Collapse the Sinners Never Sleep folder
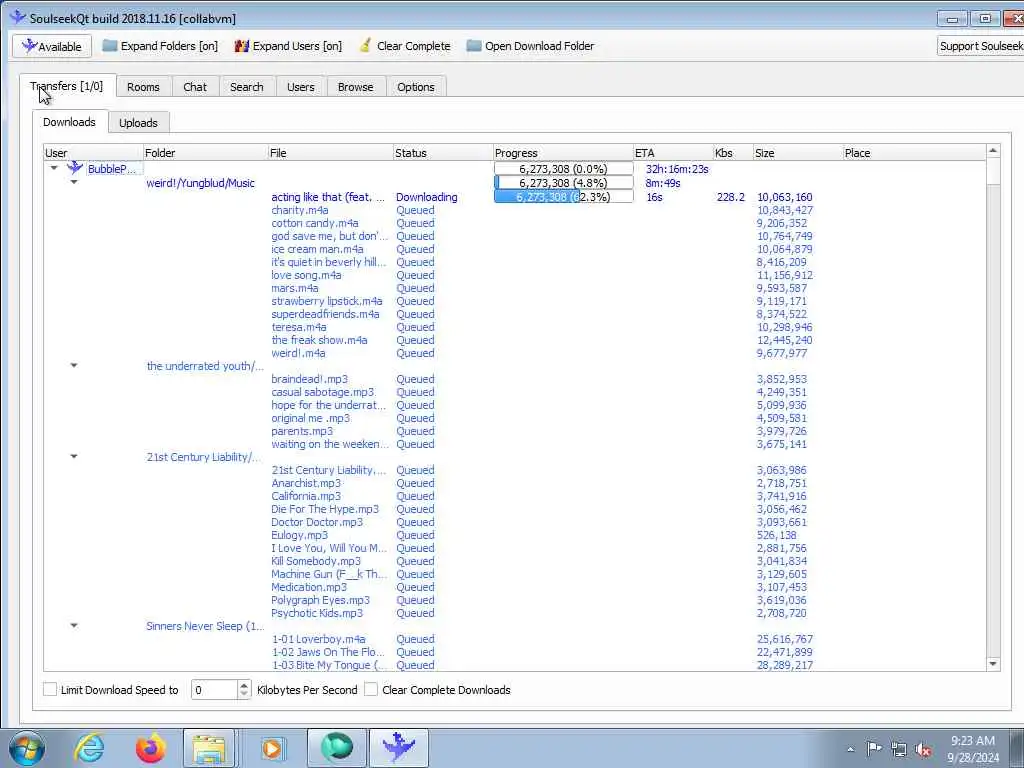 pos(74,626)
